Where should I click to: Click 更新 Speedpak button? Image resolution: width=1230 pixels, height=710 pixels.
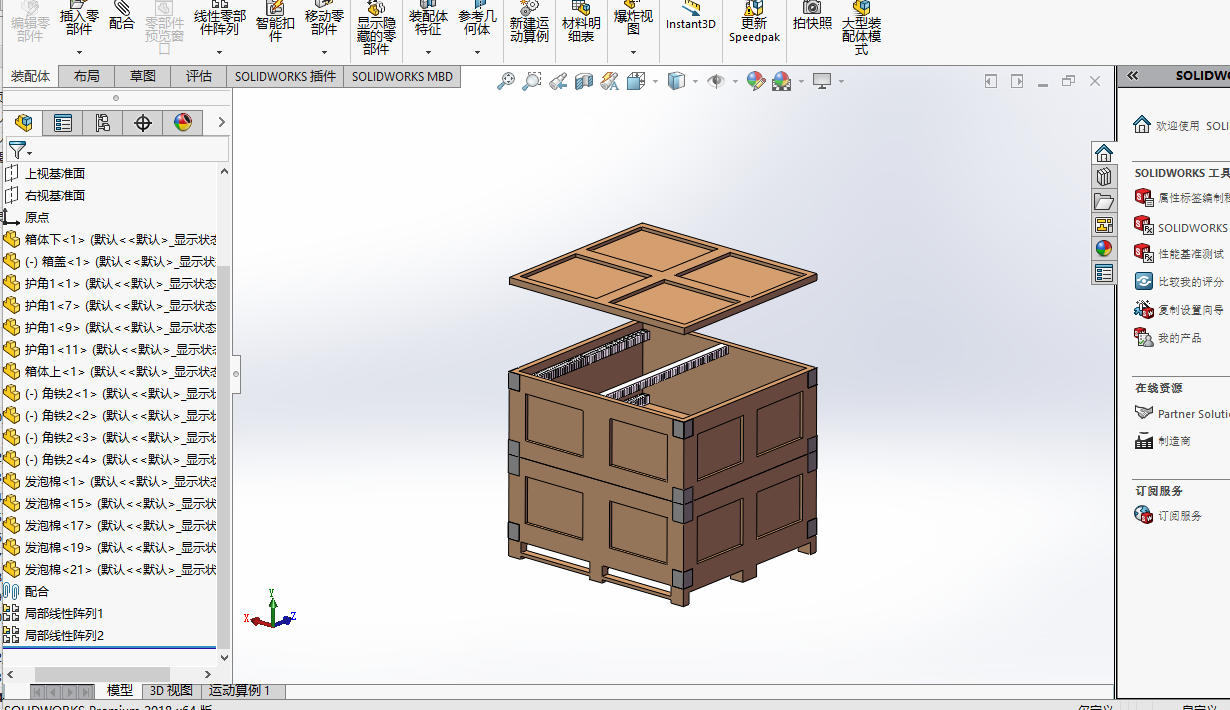click(x=754, y=20)
